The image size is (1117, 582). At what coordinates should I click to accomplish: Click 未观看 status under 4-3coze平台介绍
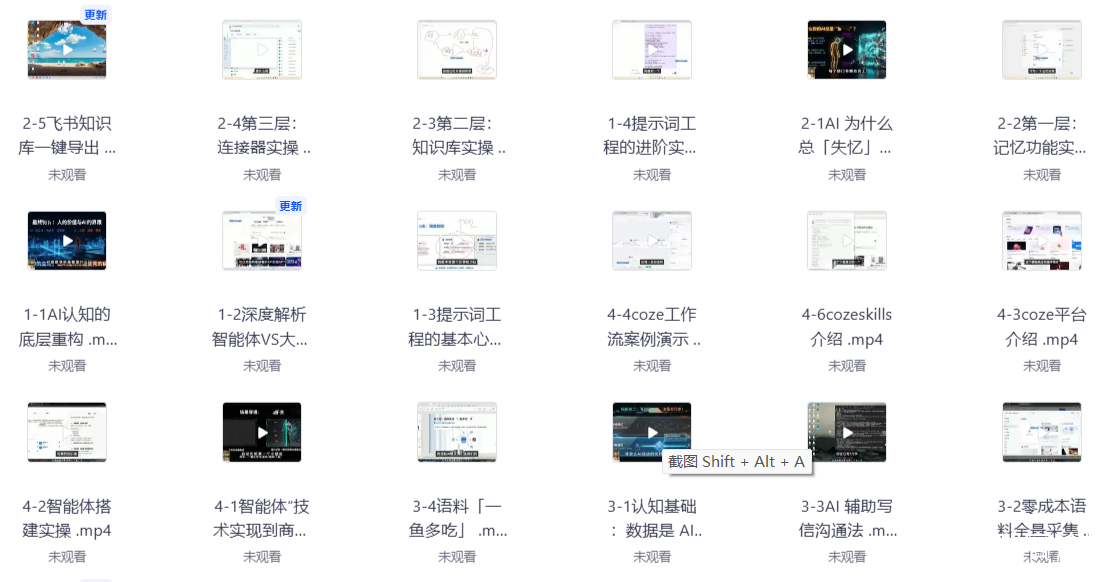1042,366
